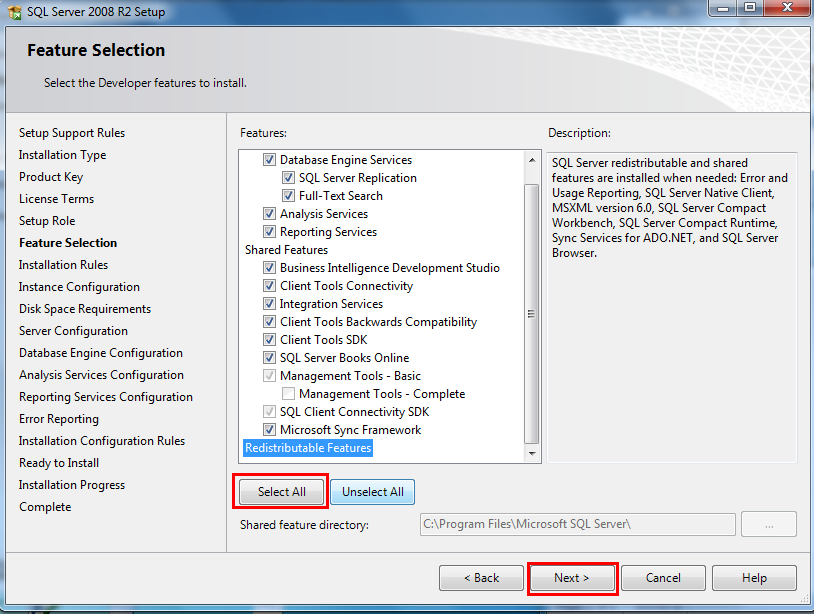Open the Product Key step

click(x=51, y=177)
